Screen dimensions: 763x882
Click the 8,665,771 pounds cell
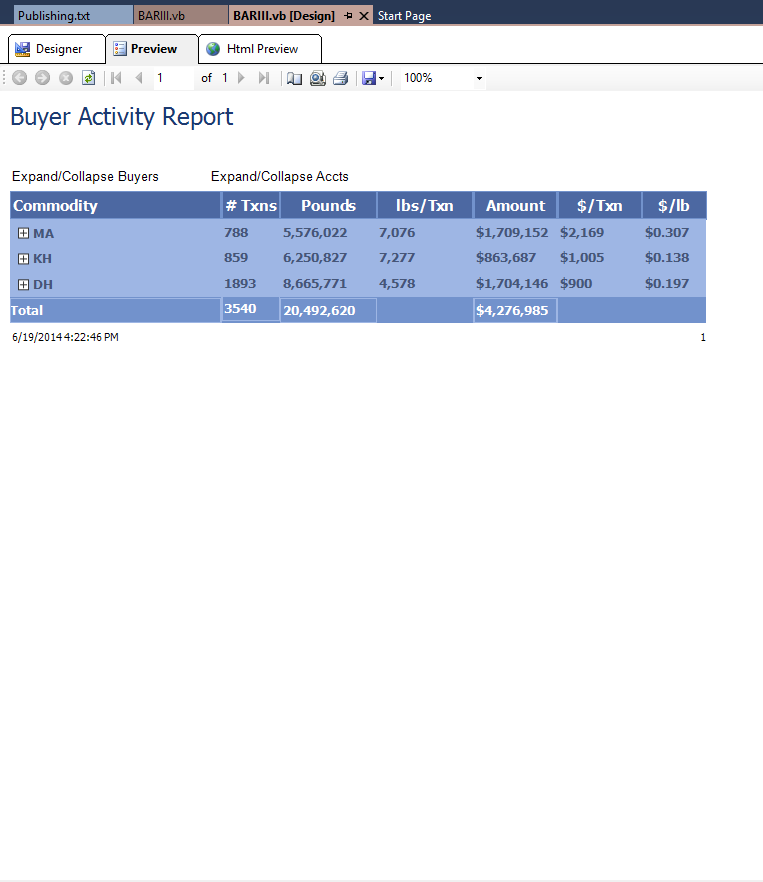click(x=315, y=284)
